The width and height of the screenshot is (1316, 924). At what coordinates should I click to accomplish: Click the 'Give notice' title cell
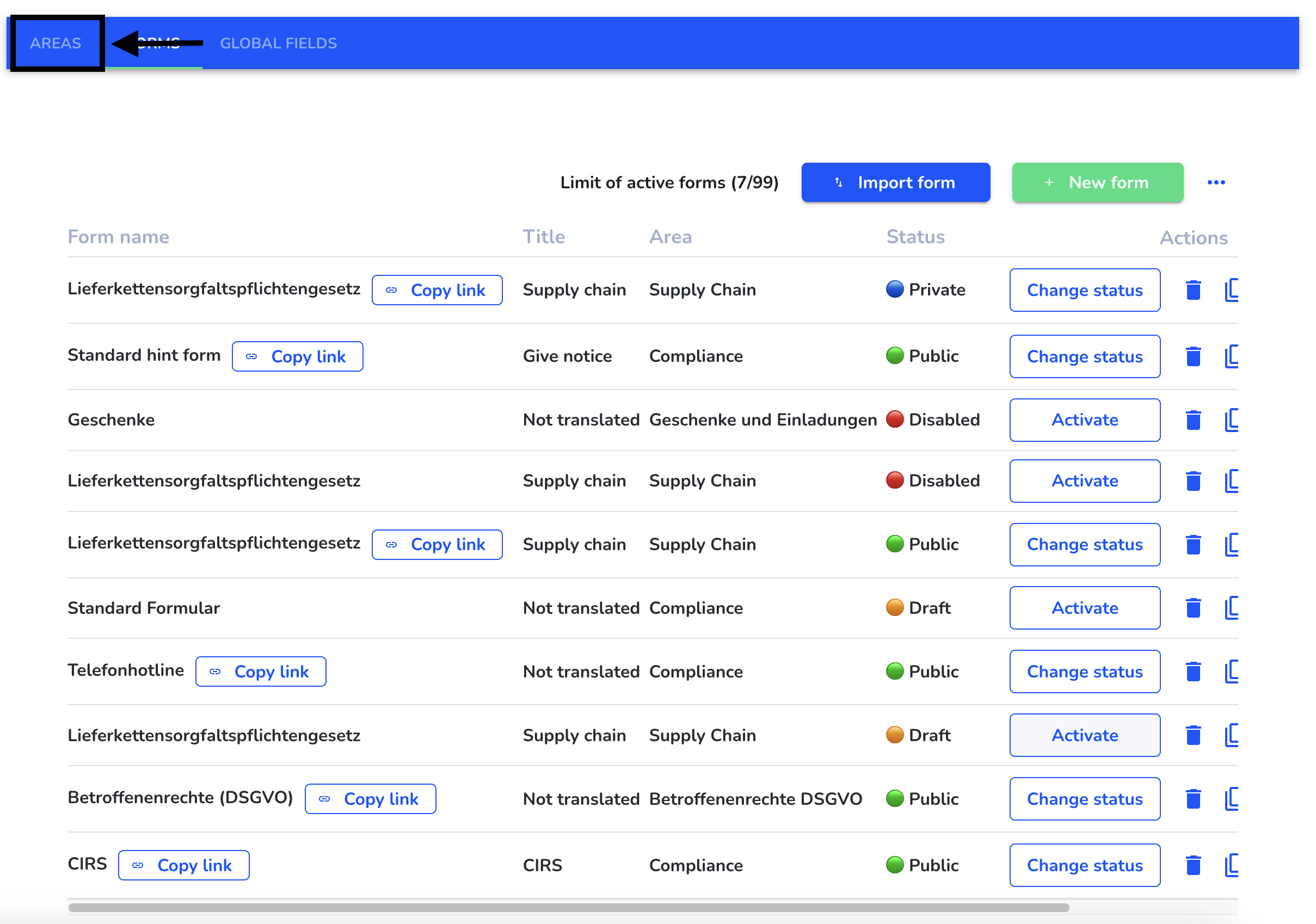(x=567, y=356)
